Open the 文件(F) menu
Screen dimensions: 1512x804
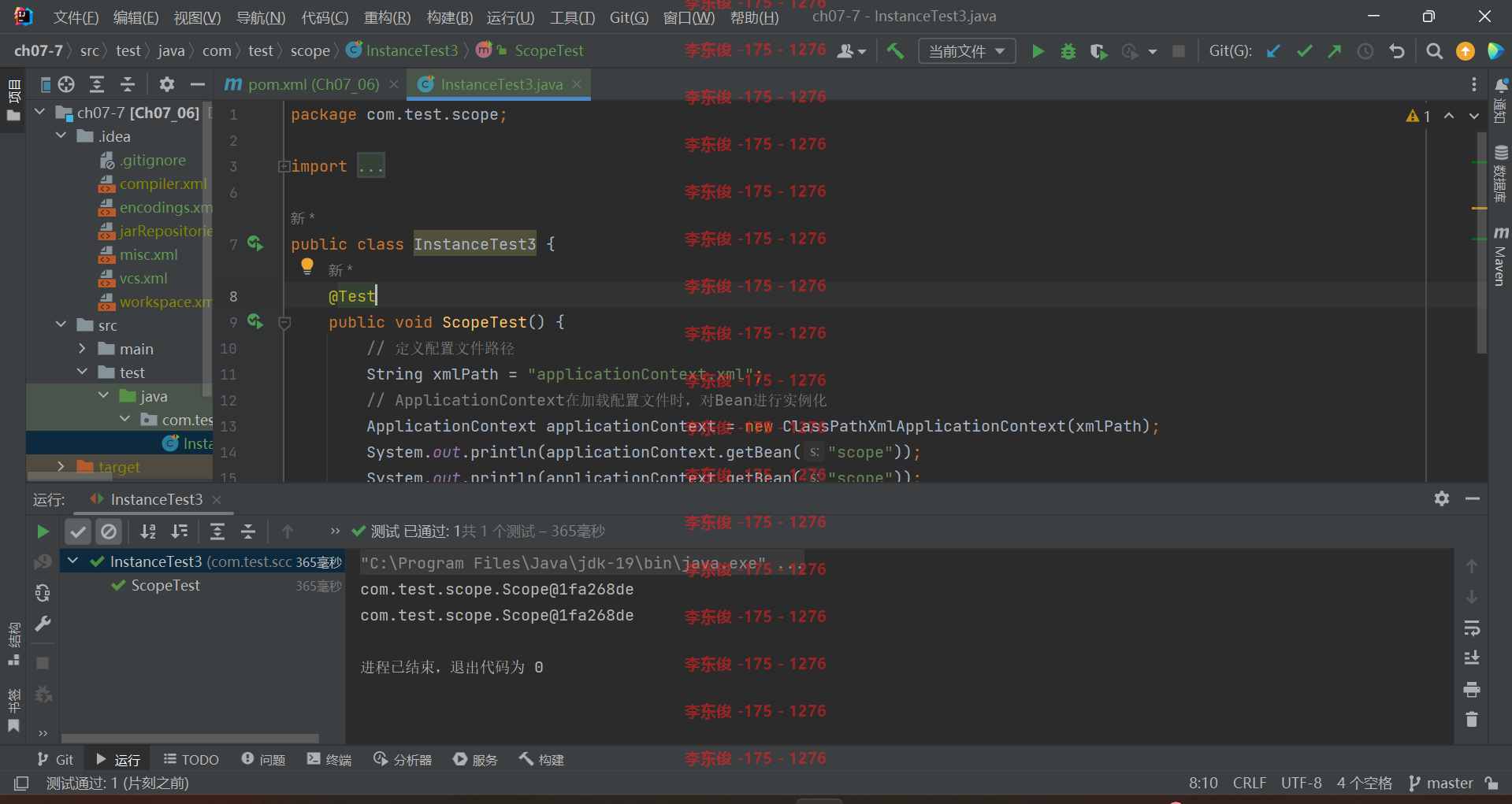coord(76,17)
